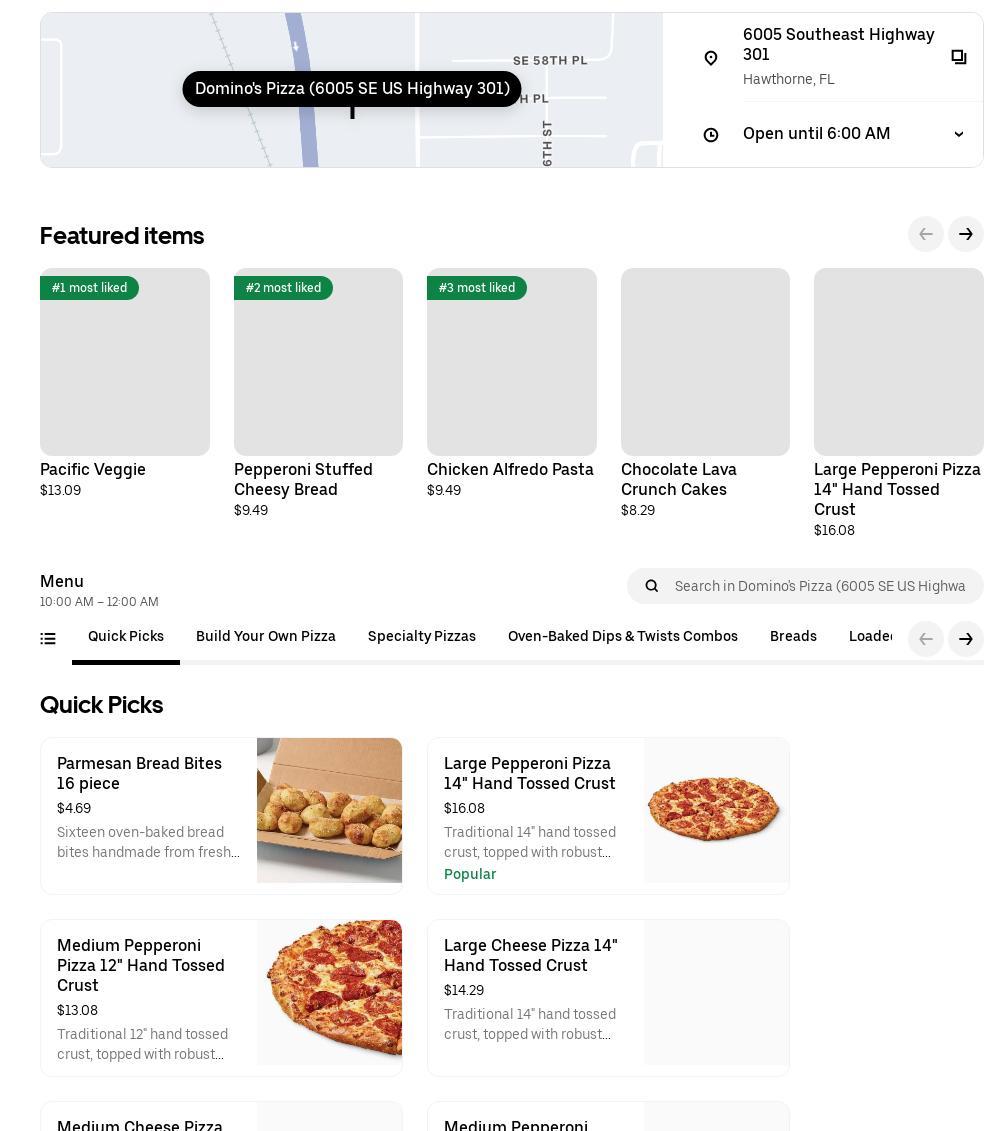Open Pepperoni Stuffed Cheesy Bread featured item
The height and width of the screenshot is (1131, 1004).
(318, 362)
